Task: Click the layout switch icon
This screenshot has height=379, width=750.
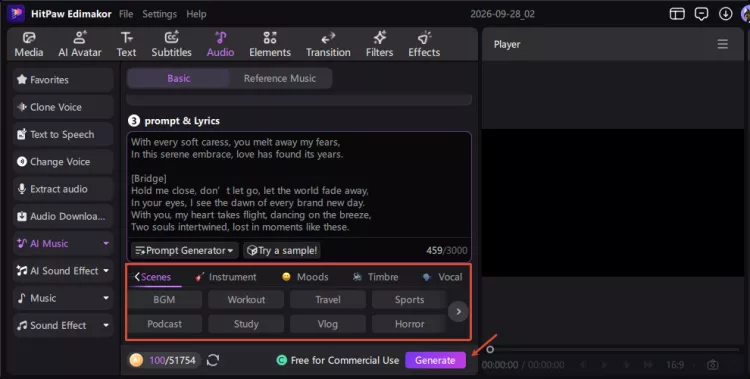Action: click(677, 14)
